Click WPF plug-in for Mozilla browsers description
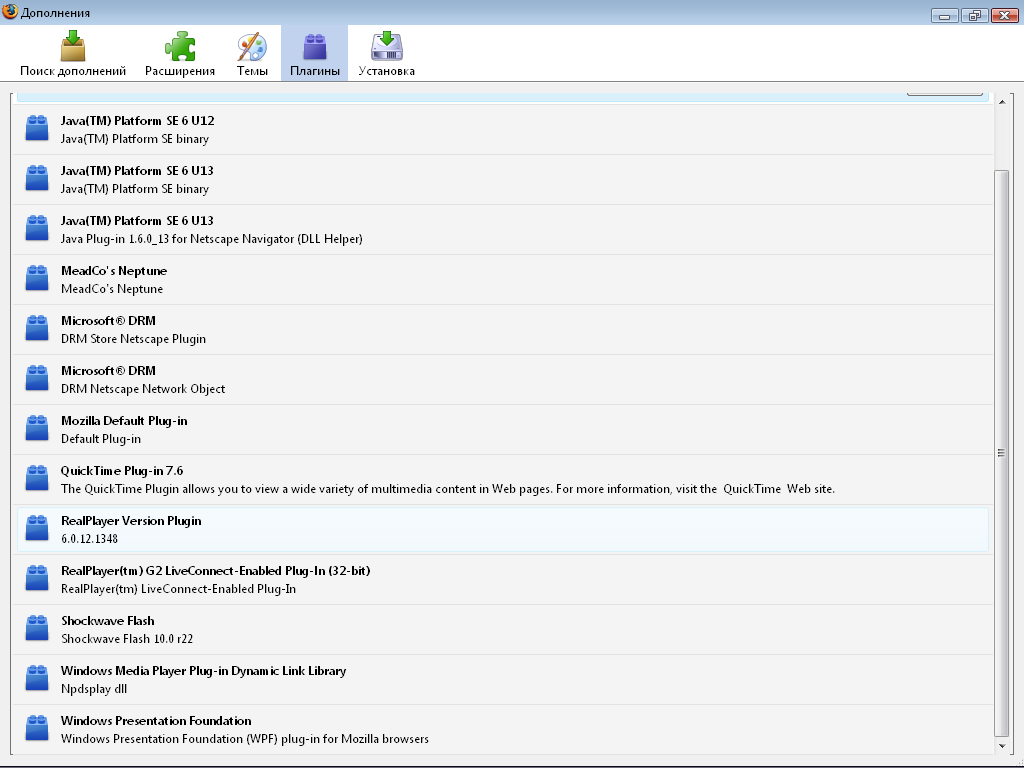 pyautogui.click(x=245, y=739)
